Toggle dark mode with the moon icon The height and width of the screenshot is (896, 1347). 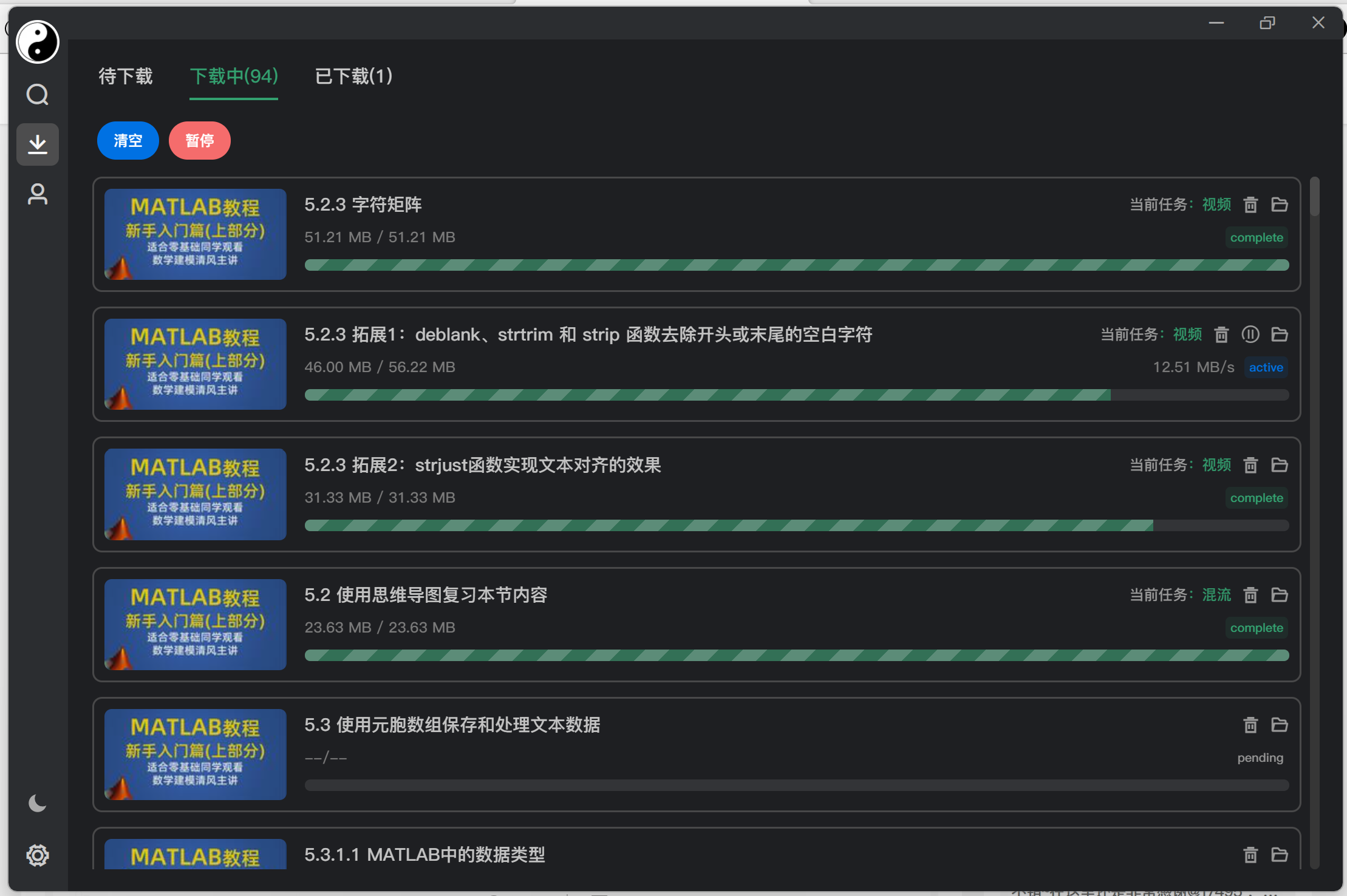(38, 803)
